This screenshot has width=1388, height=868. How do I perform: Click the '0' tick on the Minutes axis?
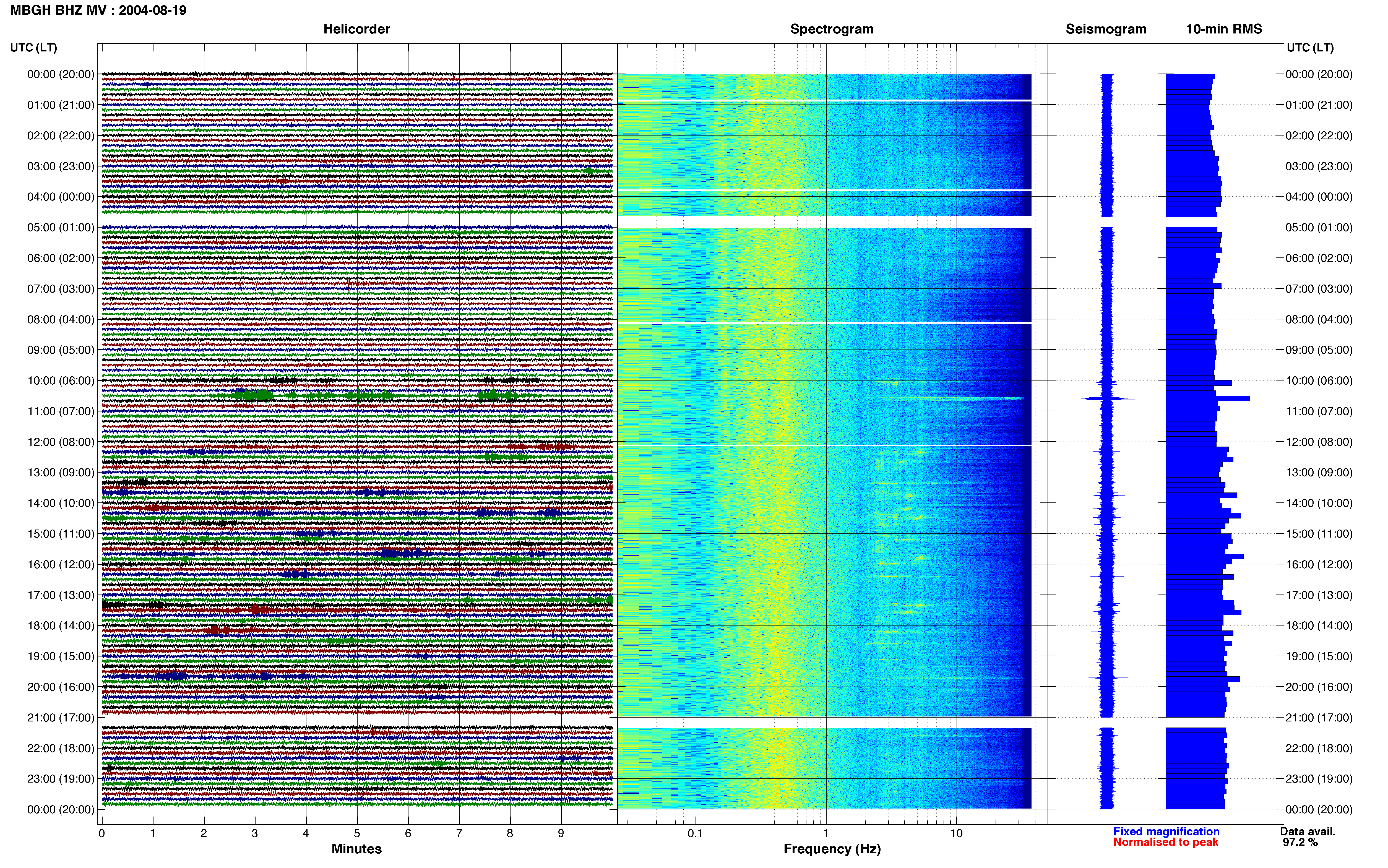(101, 833)
